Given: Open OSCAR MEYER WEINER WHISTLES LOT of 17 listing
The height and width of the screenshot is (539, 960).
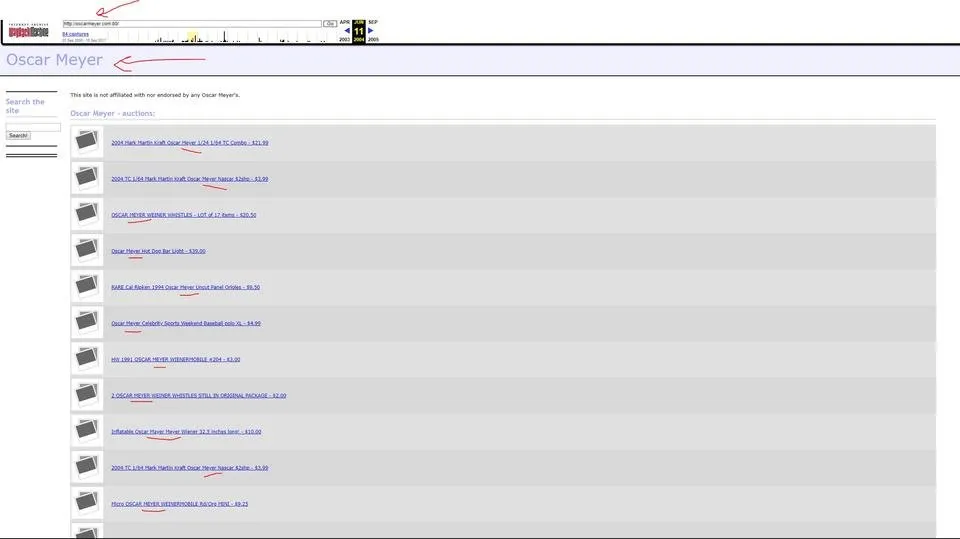Looking at the screenshot, I should coord(184,215).
